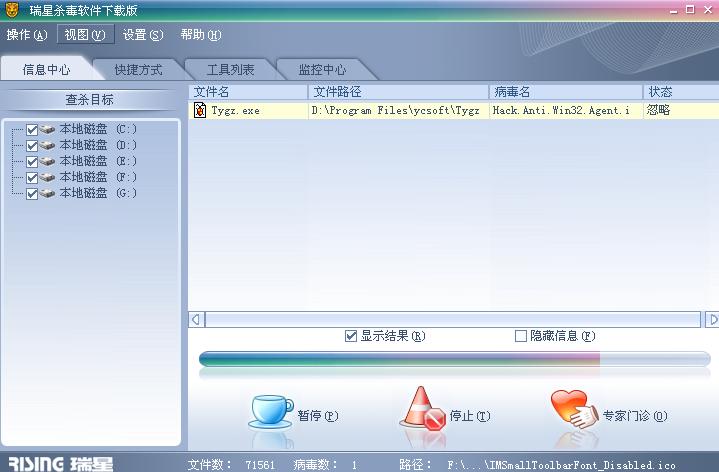Click the 专家门诊(O) button label
The width and height of the screenshot is (719, 472).
coord(635,416)
